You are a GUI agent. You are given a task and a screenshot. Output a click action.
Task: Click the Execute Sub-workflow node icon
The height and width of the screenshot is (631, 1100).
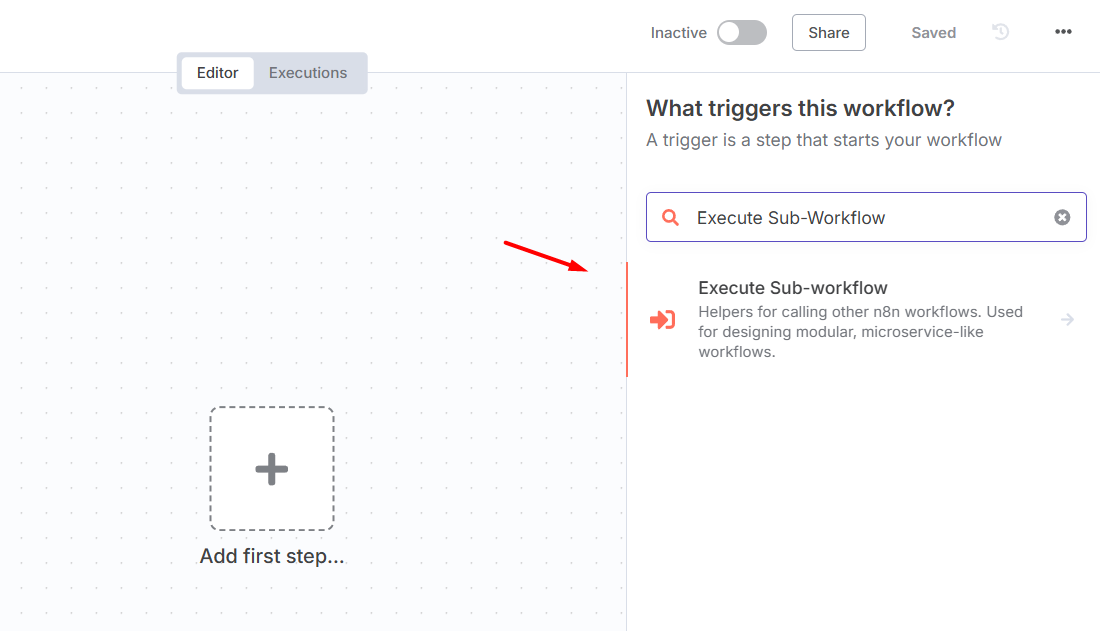point(662,320)
